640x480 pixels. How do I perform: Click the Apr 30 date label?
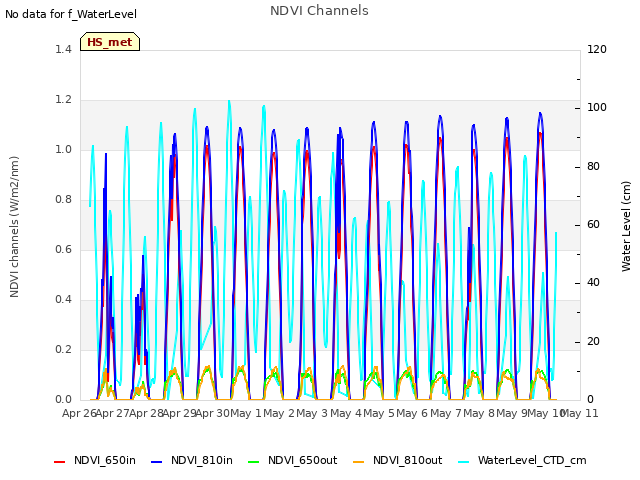tap(213, 413)
